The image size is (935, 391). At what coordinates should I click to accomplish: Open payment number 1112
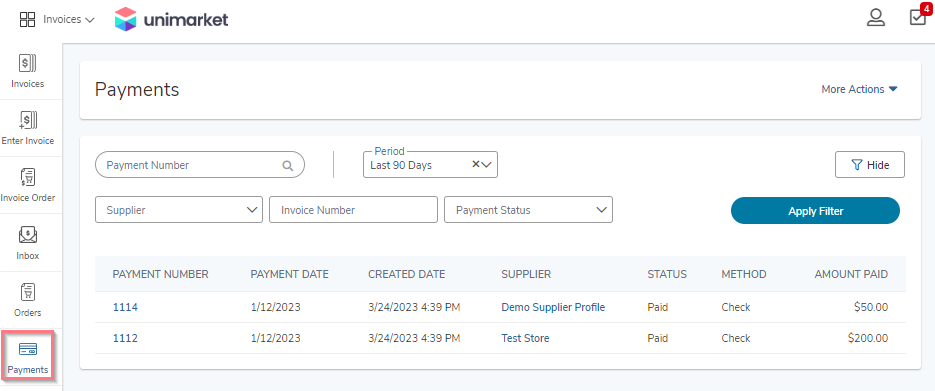125,339
